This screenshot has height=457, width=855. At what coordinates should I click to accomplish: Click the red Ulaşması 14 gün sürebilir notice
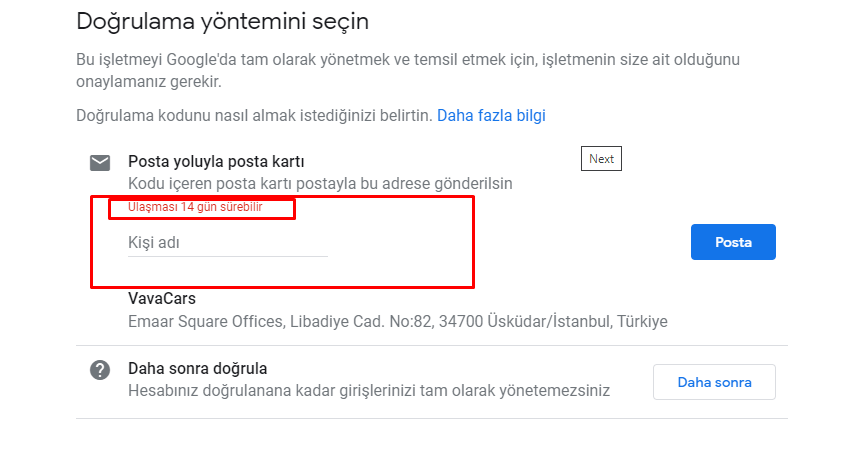195,207
